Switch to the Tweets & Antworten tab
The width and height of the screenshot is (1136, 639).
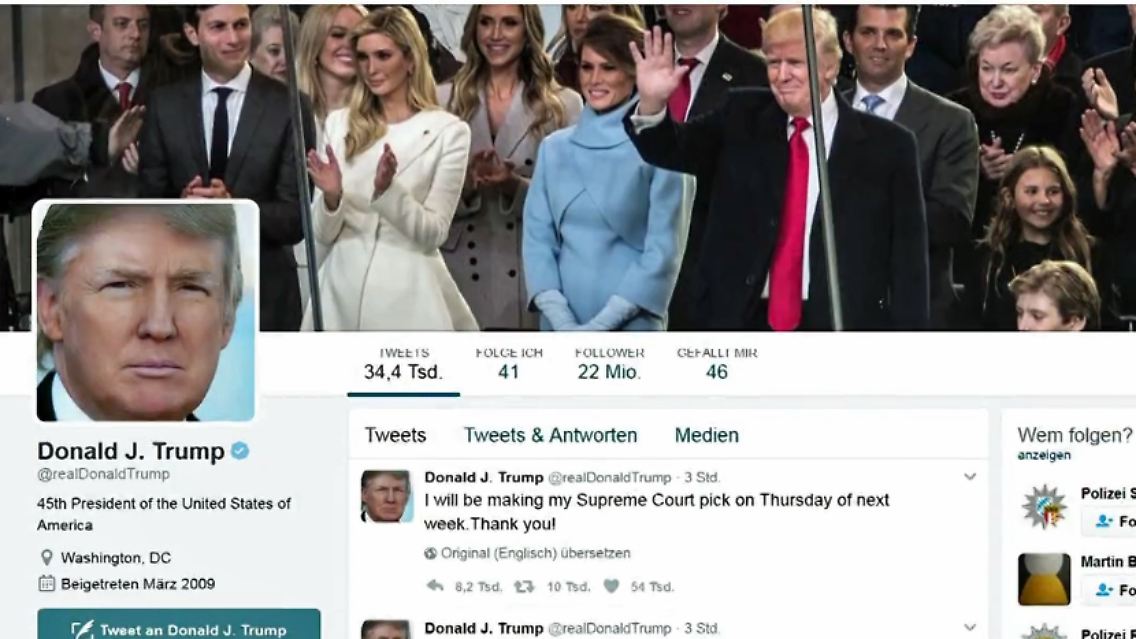pos(551,435)
